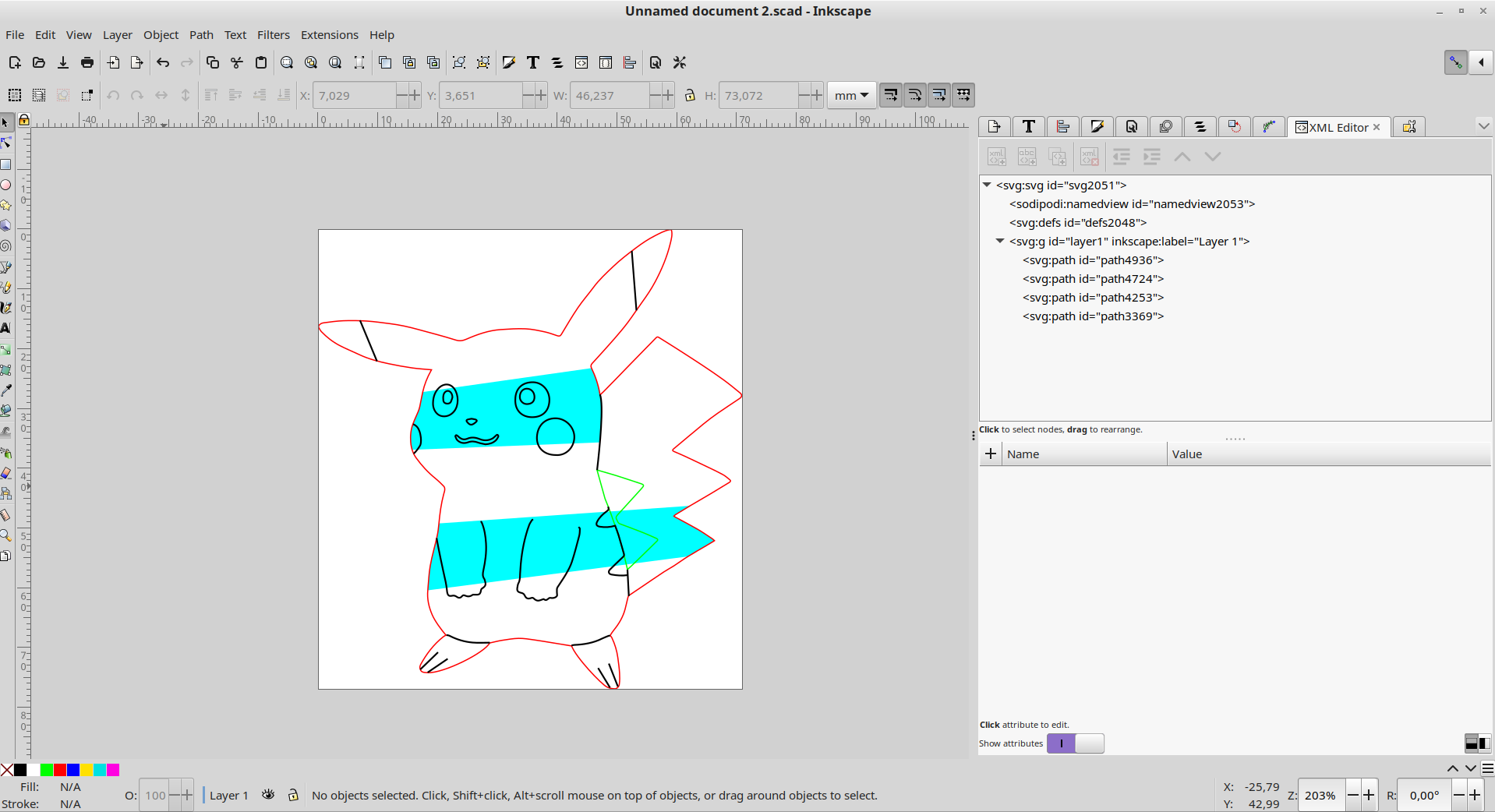Toggle scale stroke width with object

point(891,95)
